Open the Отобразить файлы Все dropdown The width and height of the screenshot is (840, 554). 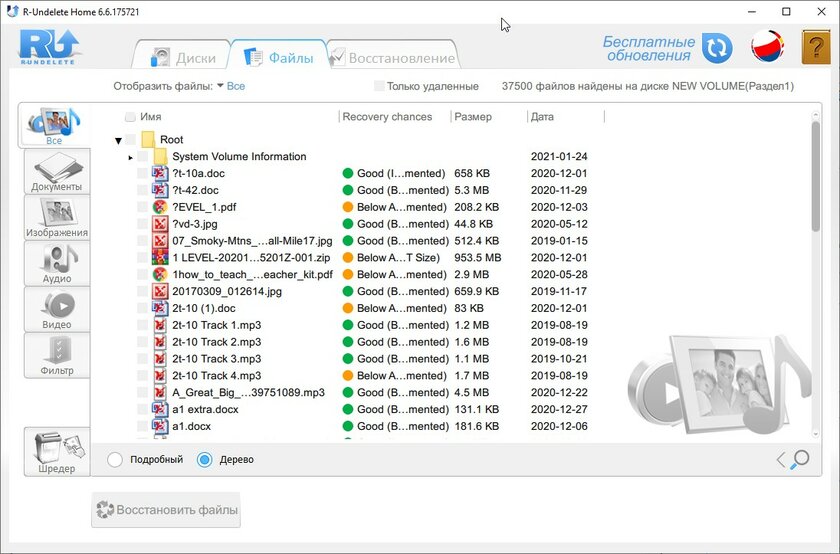[x=231, y=86]
